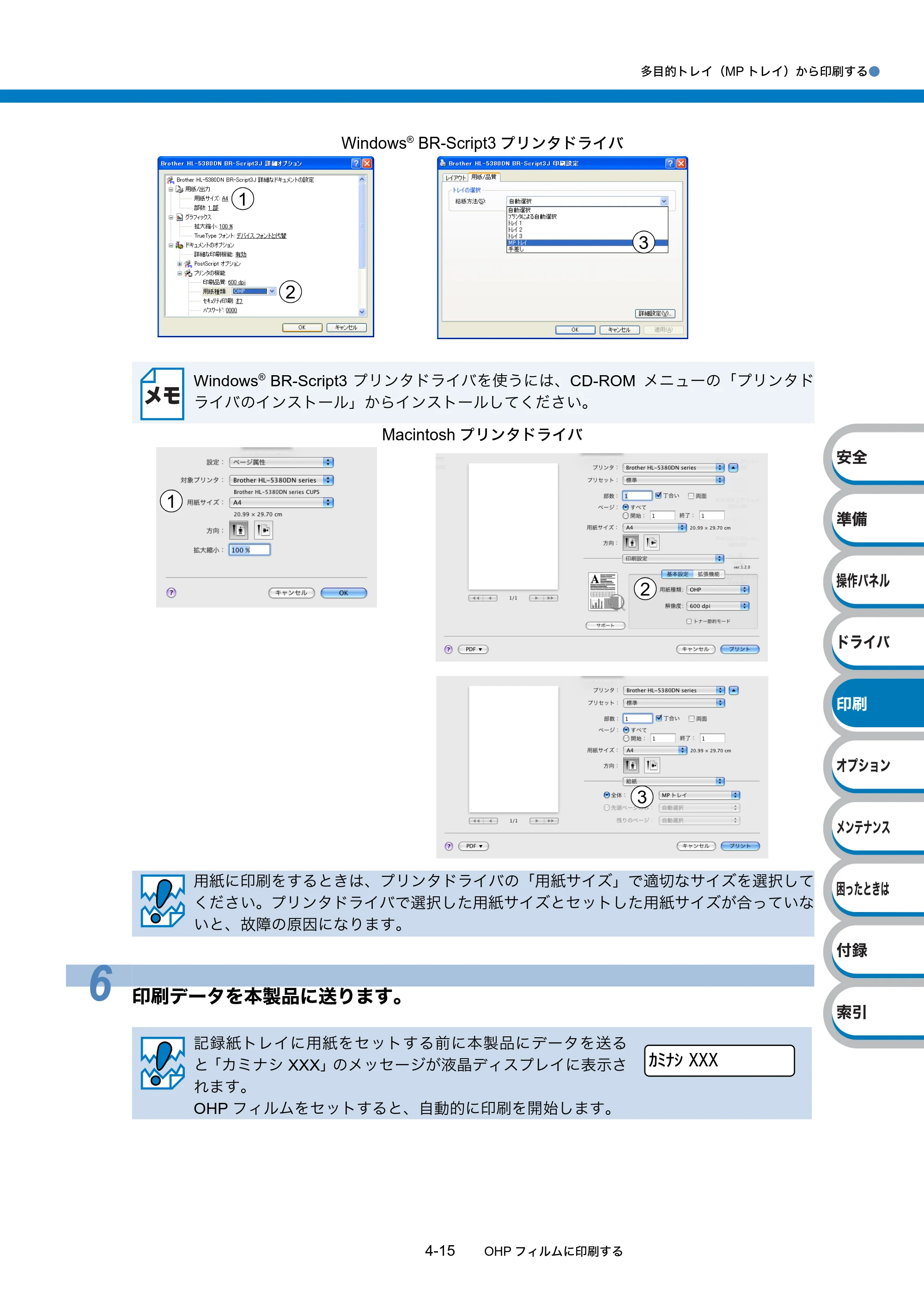This screenshot has width=924, height=1308.
Task: Click next page arrow in print preview
Action: [536, 598]
